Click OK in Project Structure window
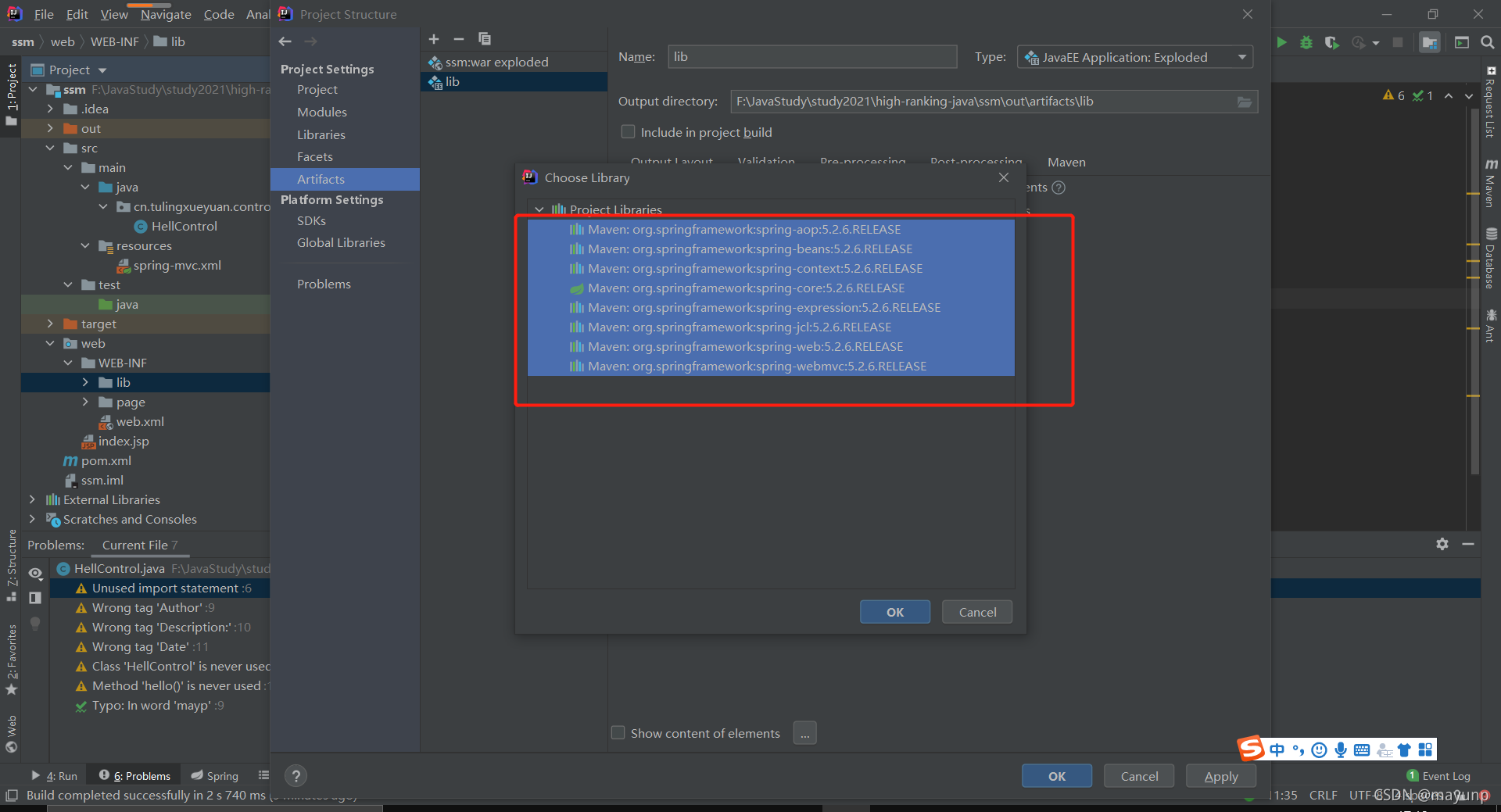 tap(1057, 776)
